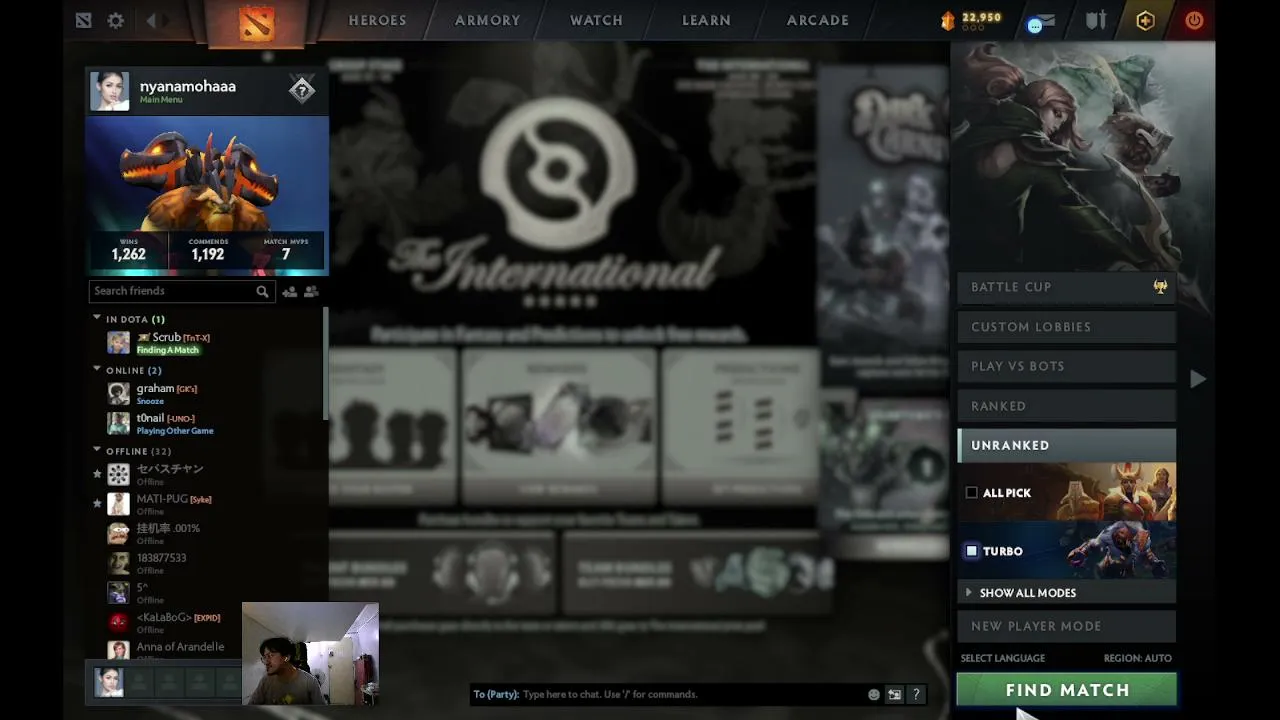Image resolution: width=1280 pixels, height=720 pixels.
Task: Click the Match MVPs 7 stat
Action: pos(285,251)
